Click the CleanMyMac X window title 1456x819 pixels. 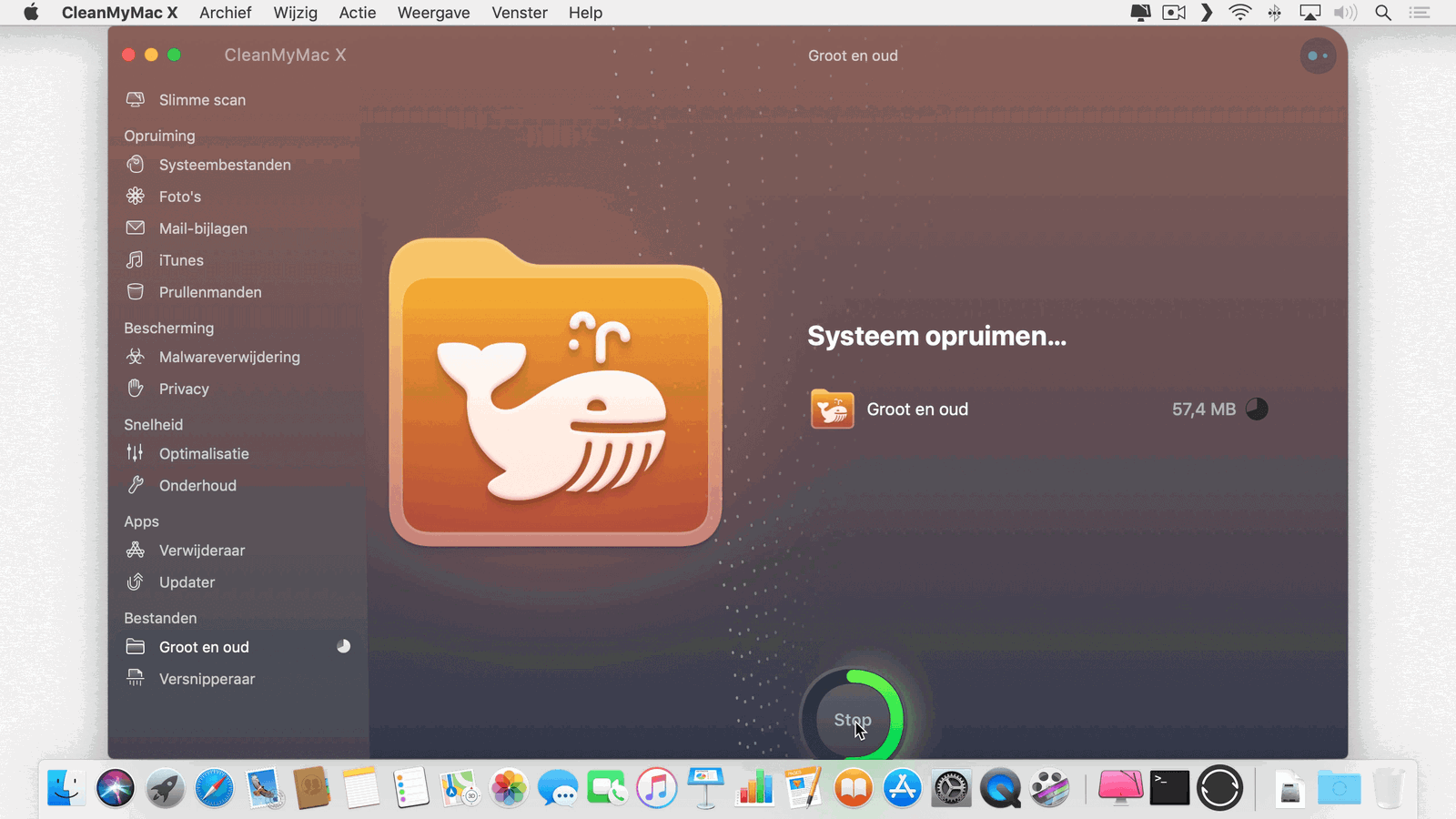pyautogui.click(x=285, y=56)
